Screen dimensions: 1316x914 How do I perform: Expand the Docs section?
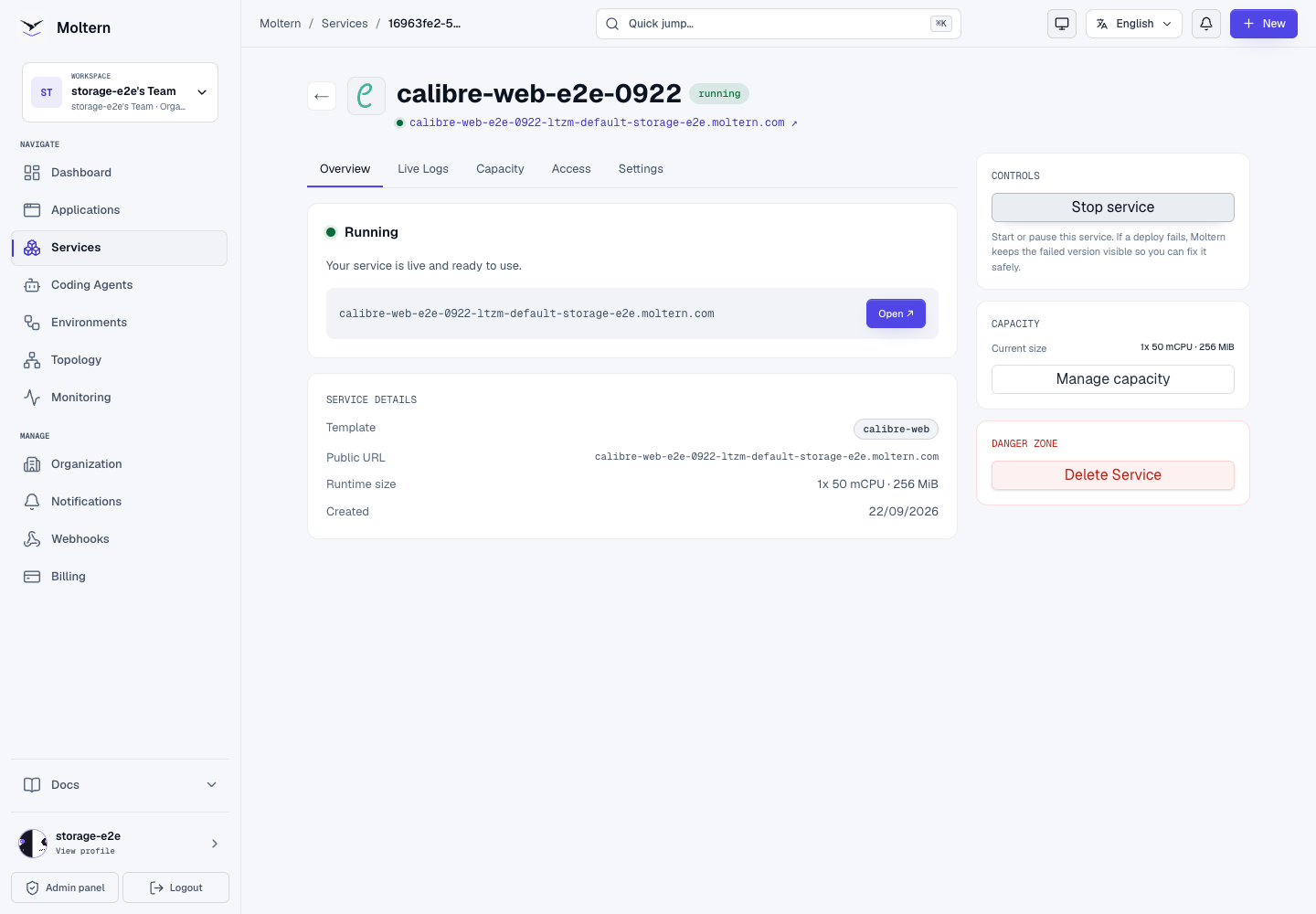click(x=120, y=785)
